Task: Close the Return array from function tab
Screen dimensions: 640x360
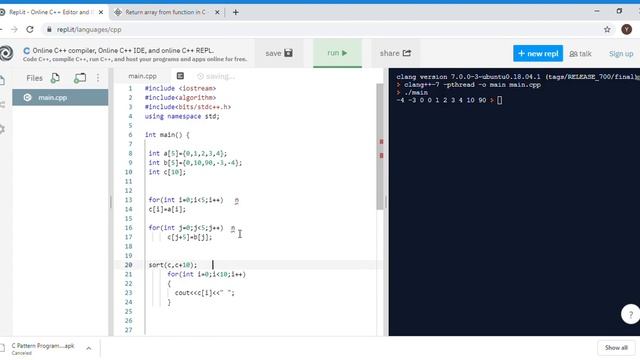Action: [x=217, y=12]
